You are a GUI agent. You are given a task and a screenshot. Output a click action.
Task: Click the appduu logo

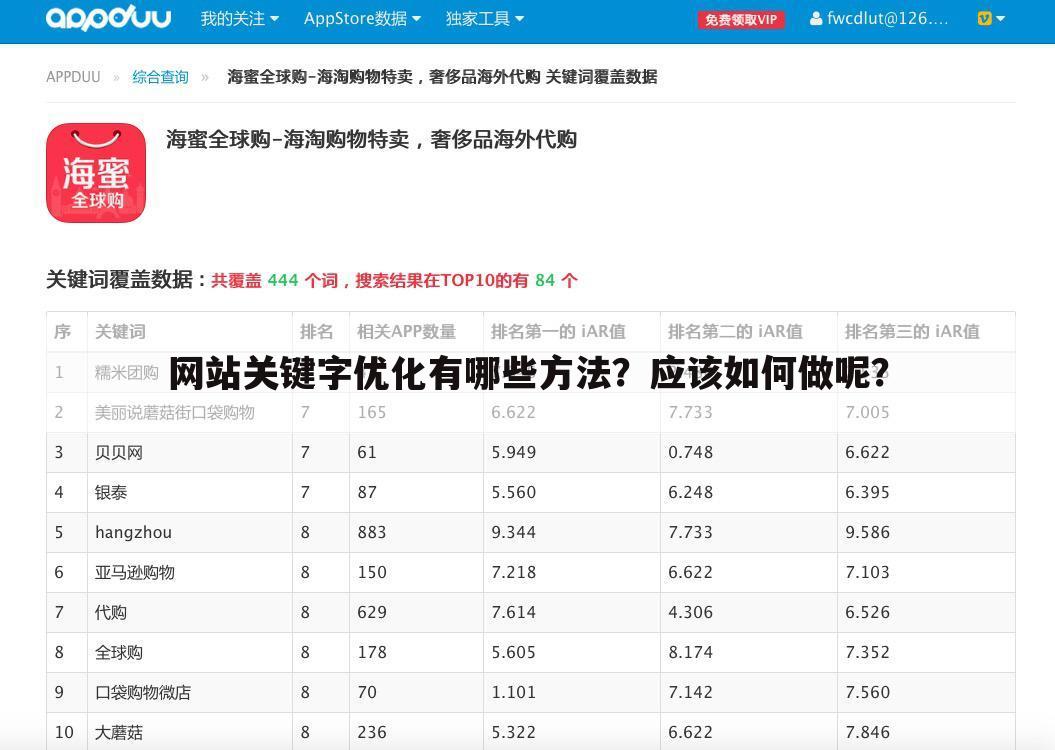108,17
